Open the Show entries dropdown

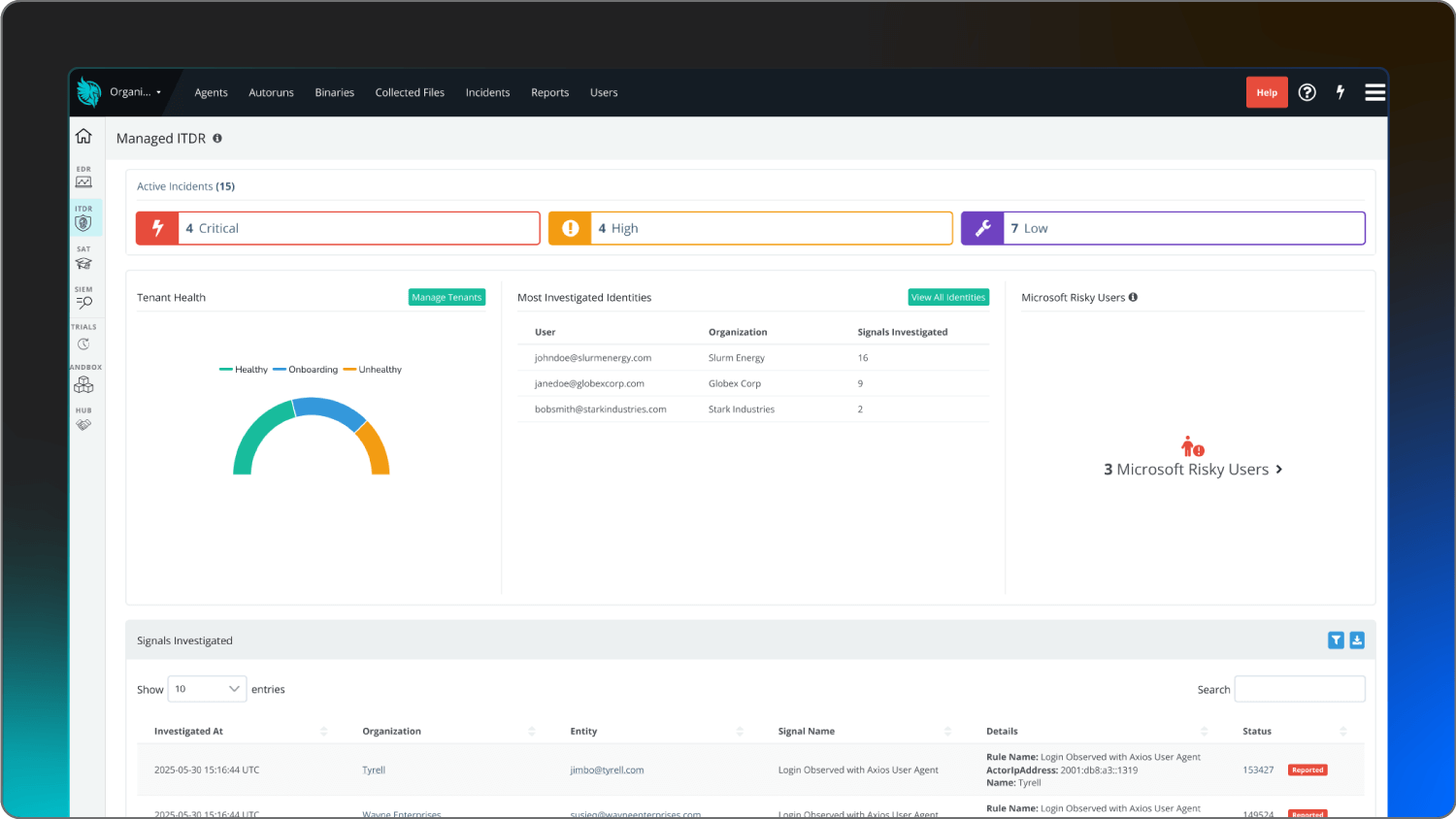point(207,689)
